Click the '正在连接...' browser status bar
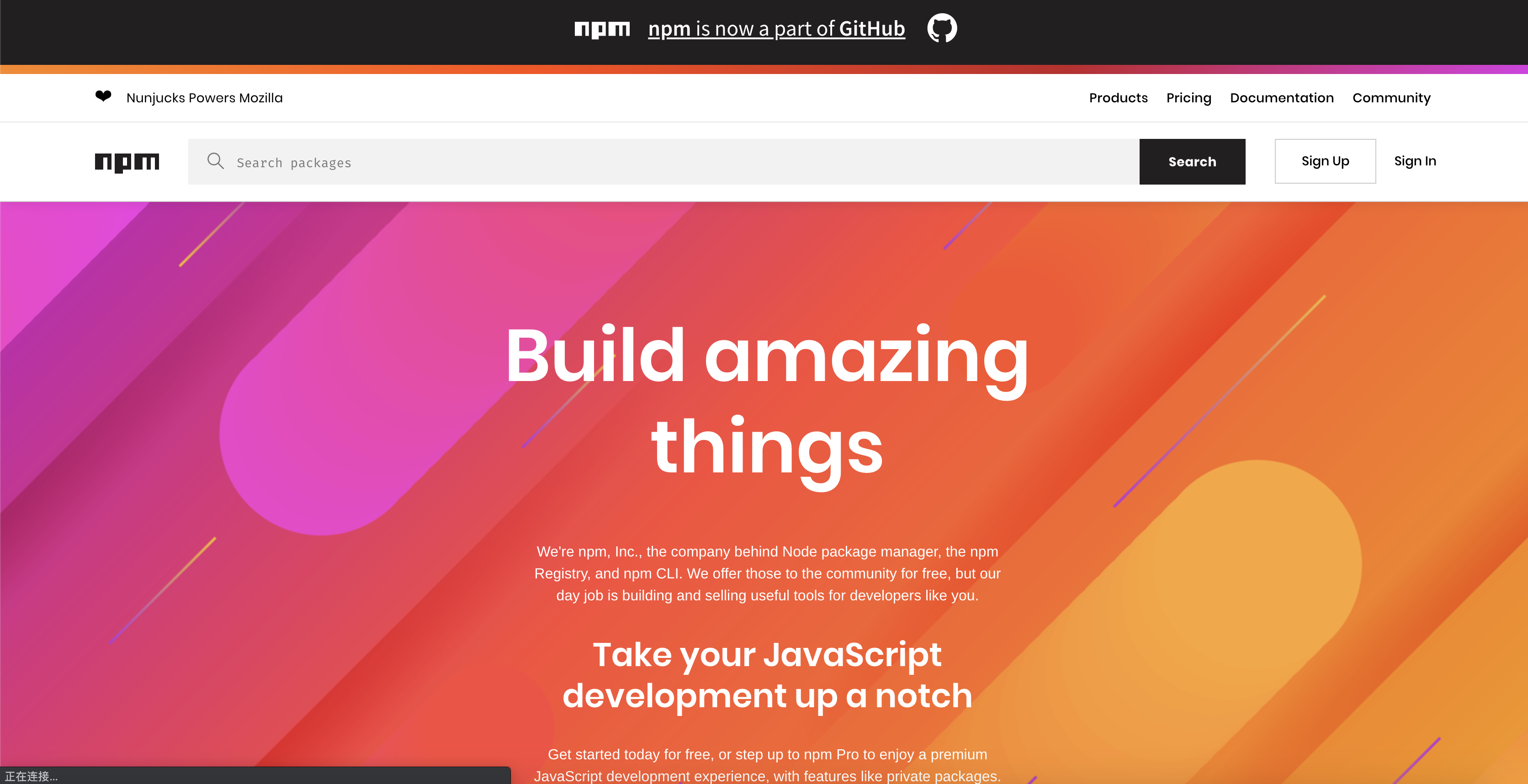This screenshot has height=784, width=1528. (x=32, y=776)
